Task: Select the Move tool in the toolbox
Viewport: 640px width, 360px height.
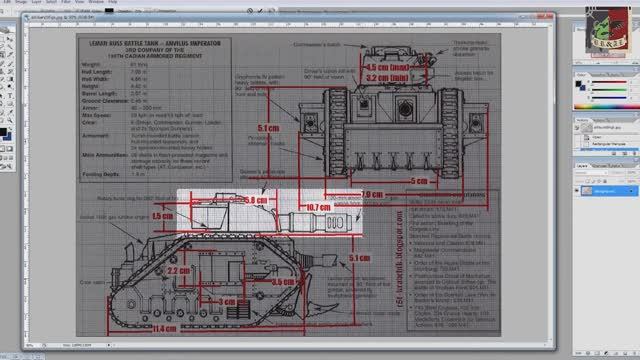Action: (x=10, y=39)
